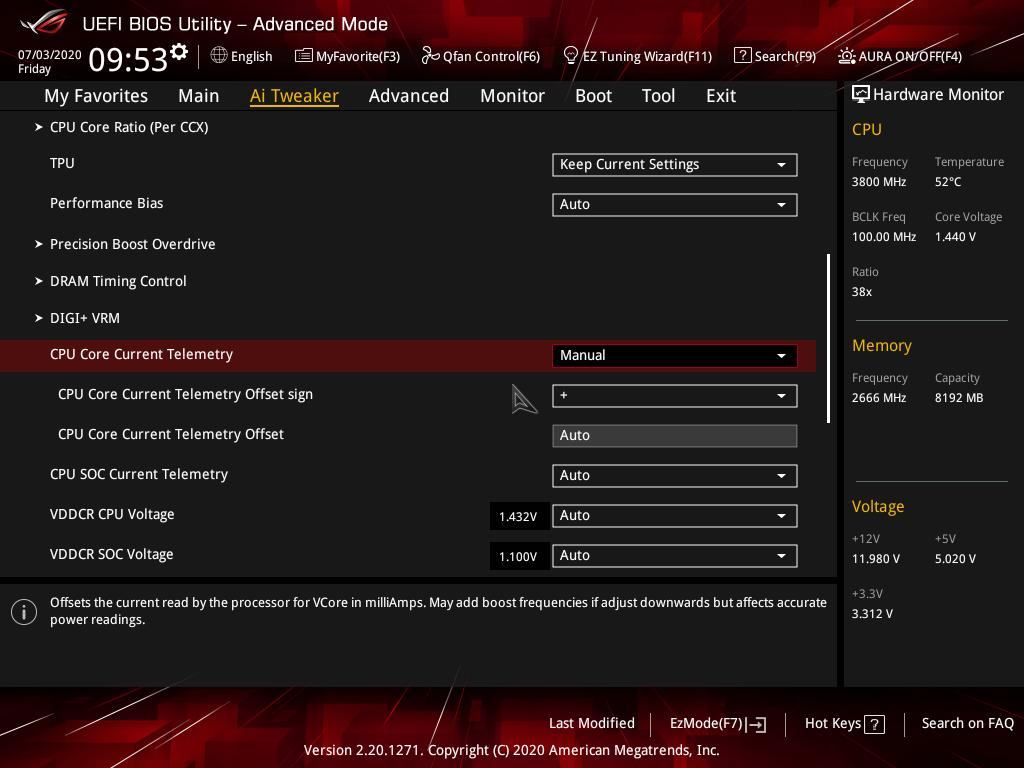This screenshot has width=1024, height=768.
Task: Click the Search question mark icon
Action: pyautogui.click(x=742, y=56)
